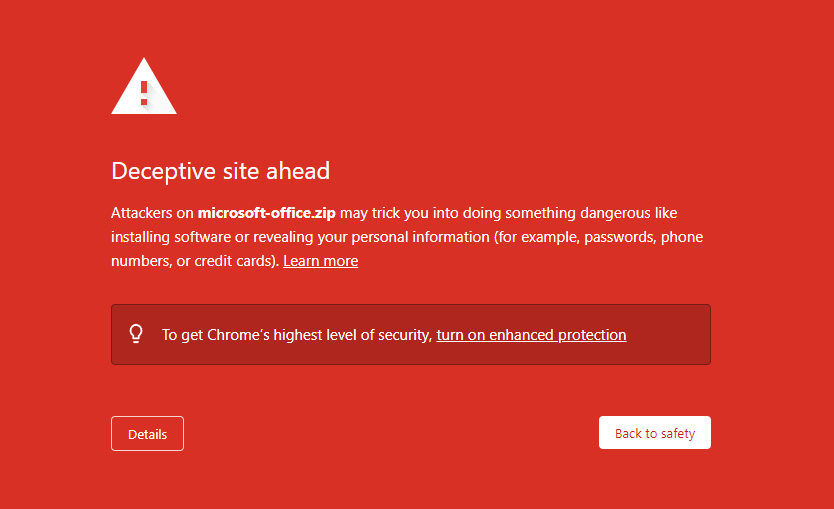The height and width of the screenshot is (509, 834).
Task: Follow the turn on enhanced protection link
Action: coord(531,335)
